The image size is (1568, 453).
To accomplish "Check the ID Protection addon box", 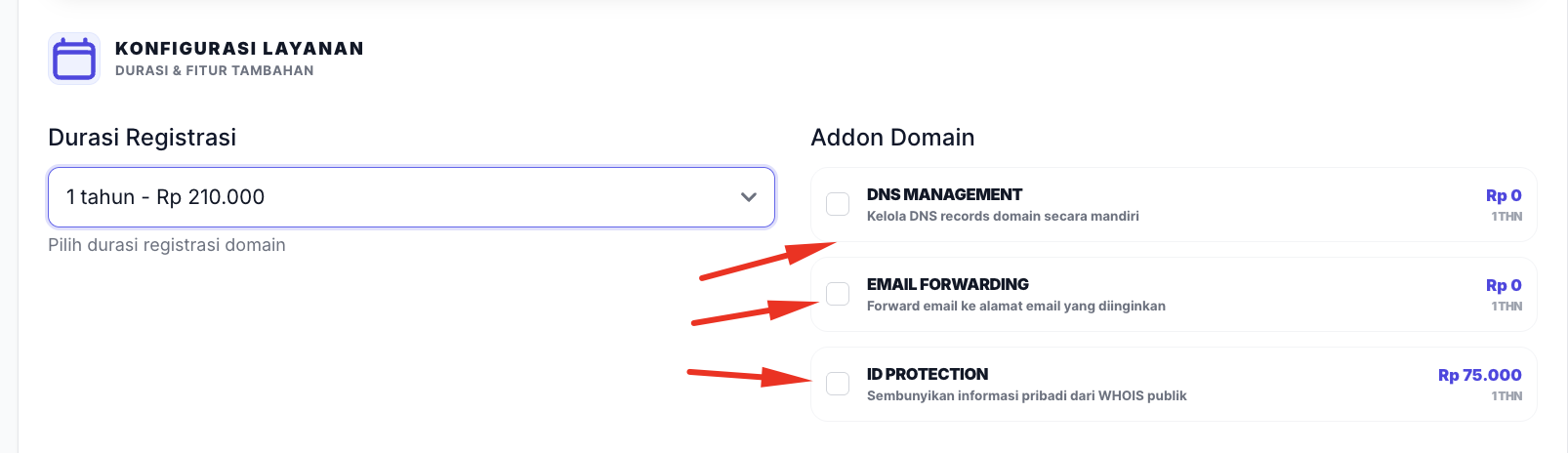I will [x=838, y=384].
